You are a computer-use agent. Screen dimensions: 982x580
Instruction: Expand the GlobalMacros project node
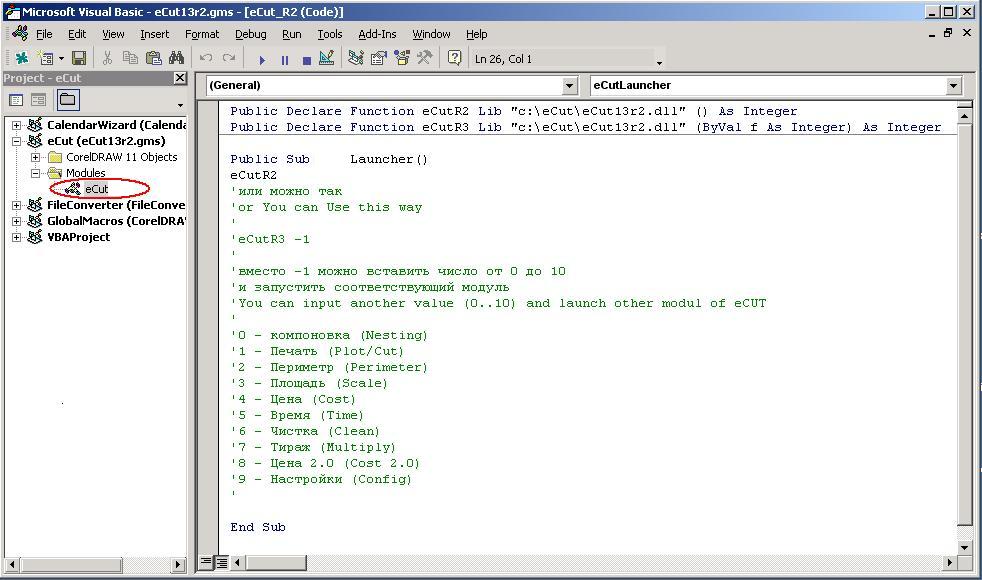point(16,221)
